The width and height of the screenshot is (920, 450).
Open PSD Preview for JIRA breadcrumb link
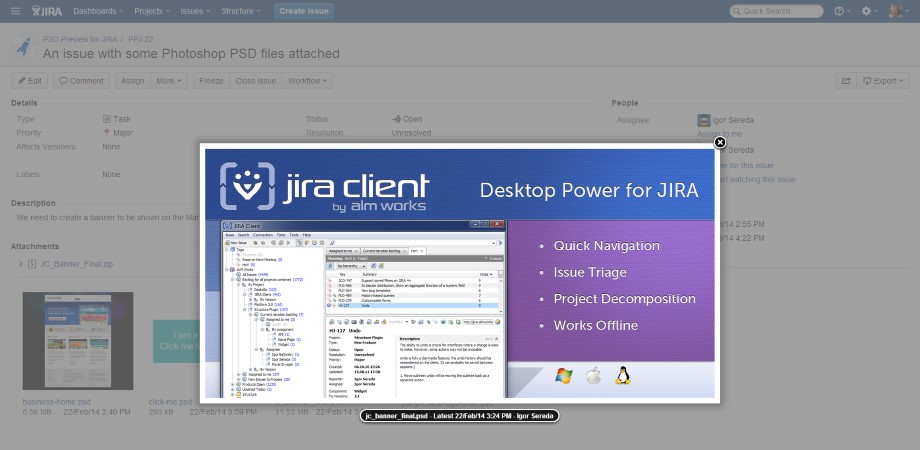[80, 39]
